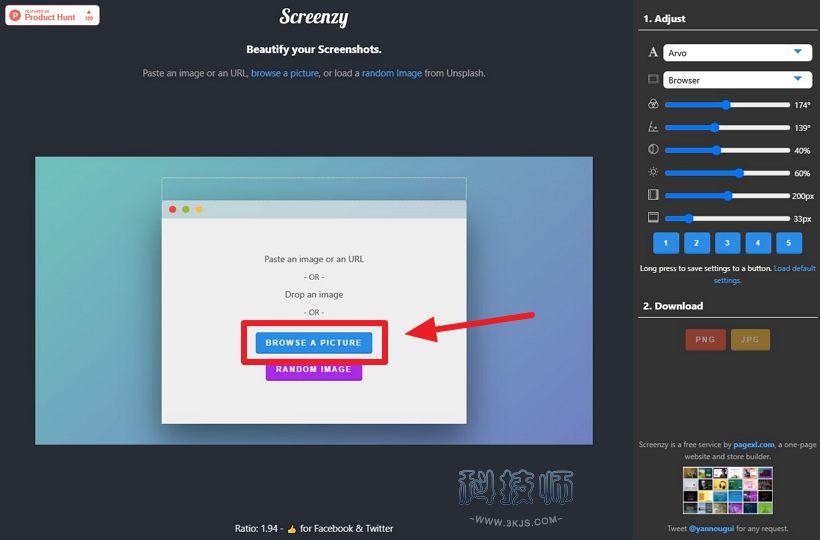
Task: Load preset button 5
Action: pos(789,243)
